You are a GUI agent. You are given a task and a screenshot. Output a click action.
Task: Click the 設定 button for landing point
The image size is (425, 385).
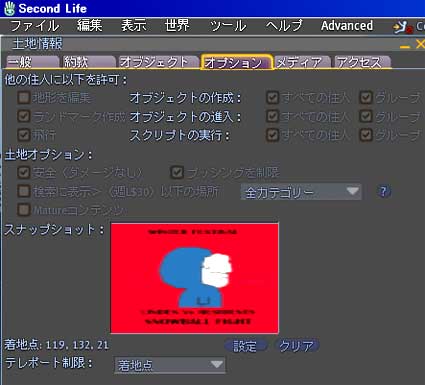pos(245,346)
